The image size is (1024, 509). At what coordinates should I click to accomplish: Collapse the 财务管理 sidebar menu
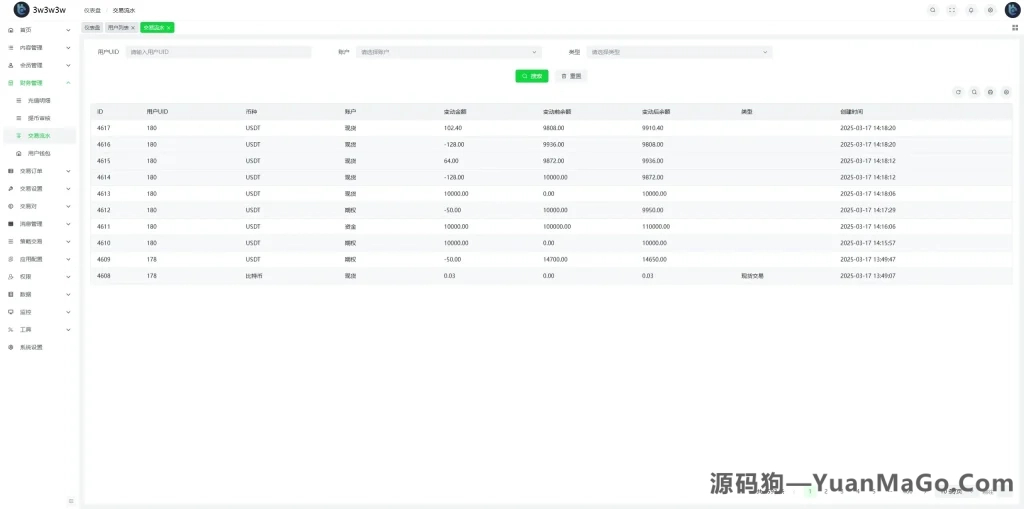click(x=39, y=83)
